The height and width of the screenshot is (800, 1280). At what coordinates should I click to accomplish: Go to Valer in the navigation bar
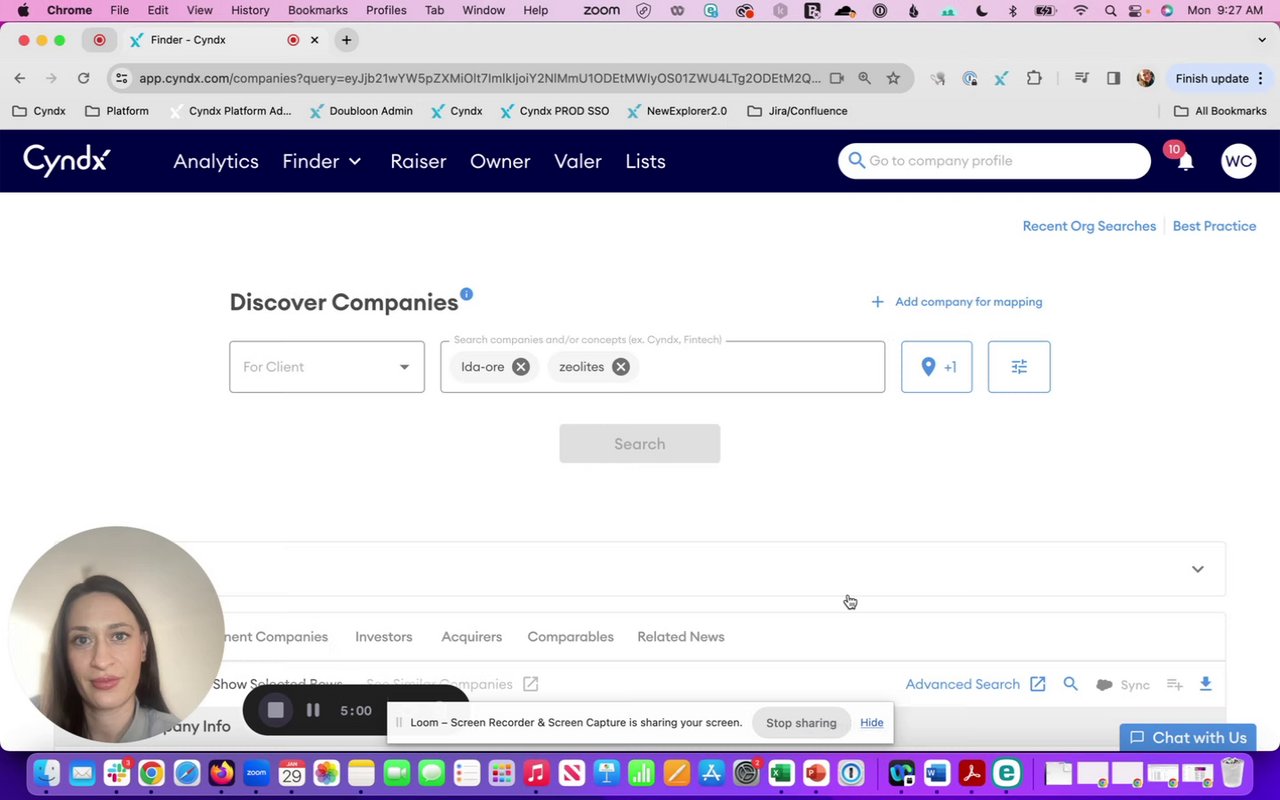(578, 161)
